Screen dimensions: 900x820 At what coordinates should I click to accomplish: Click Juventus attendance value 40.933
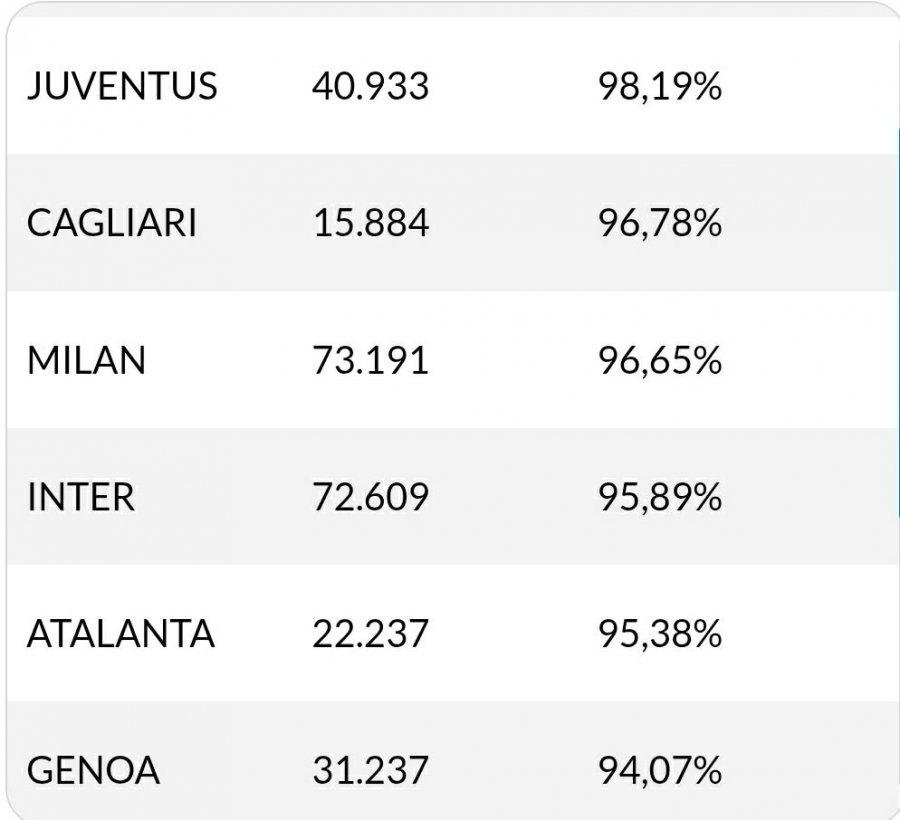coord(370,86)
